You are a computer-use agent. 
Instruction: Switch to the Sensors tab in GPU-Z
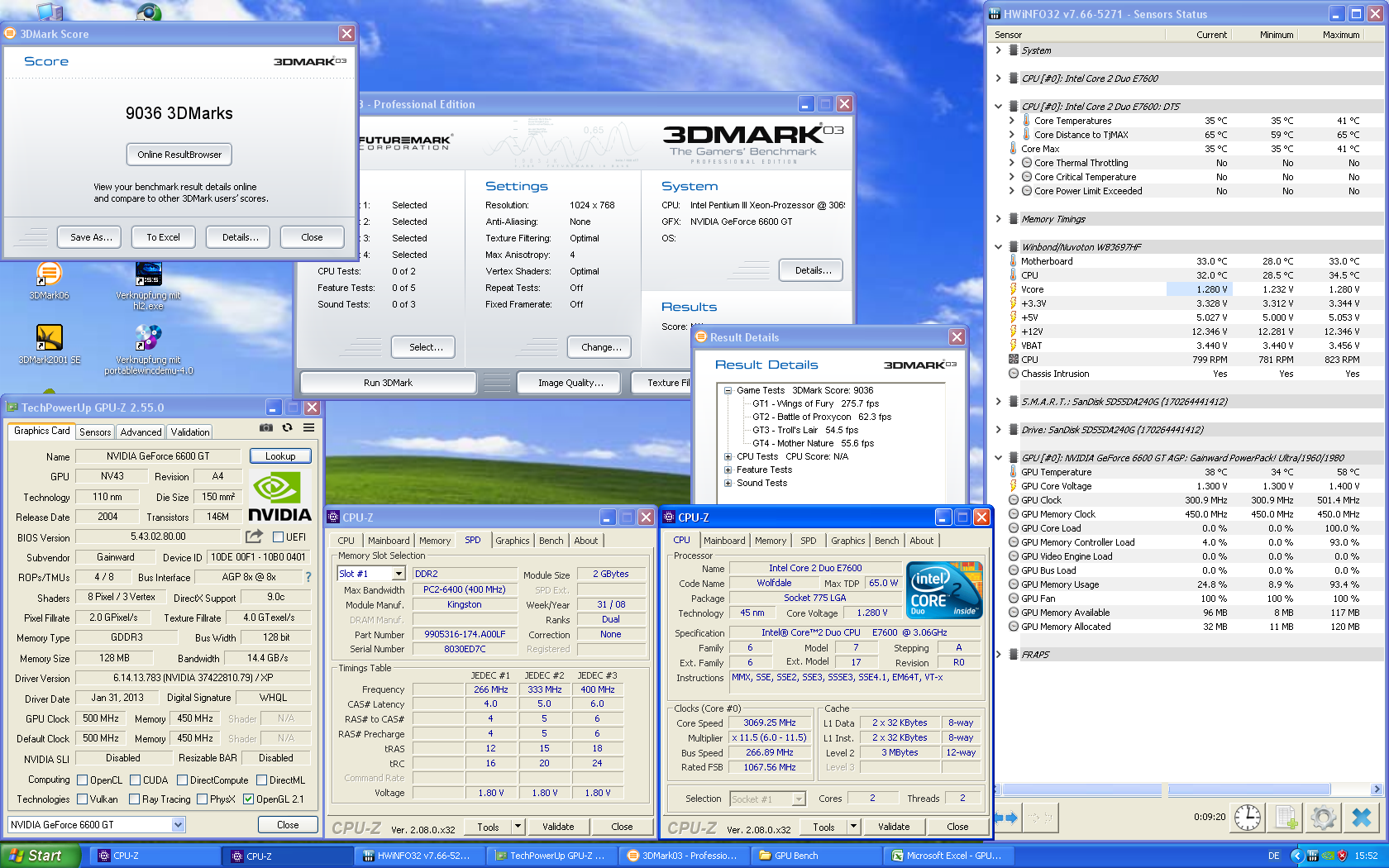[94, 431]
